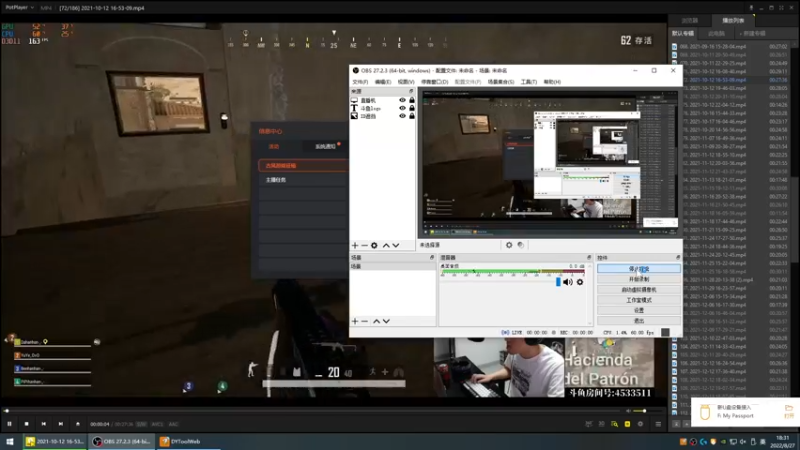Open the 场景集合(S) menu in OBS
The width and height of the screenshot is (800, 450).
click(x=501, y=82)
